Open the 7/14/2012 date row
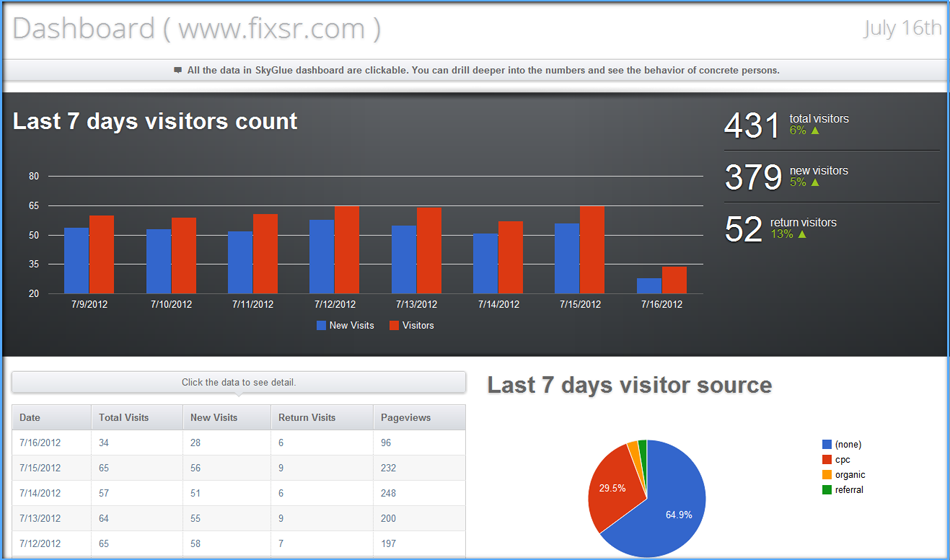This screenshot has width=950, height=560. click(x=40, y=493)
